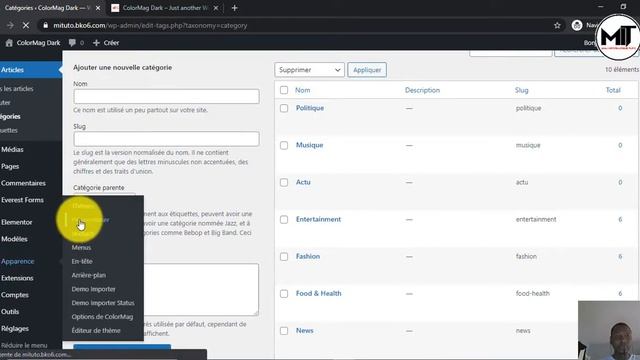Viewport: 640px width, 360px height.
Task: Click the Entertainment total count 6
Action: coord(620,219)
